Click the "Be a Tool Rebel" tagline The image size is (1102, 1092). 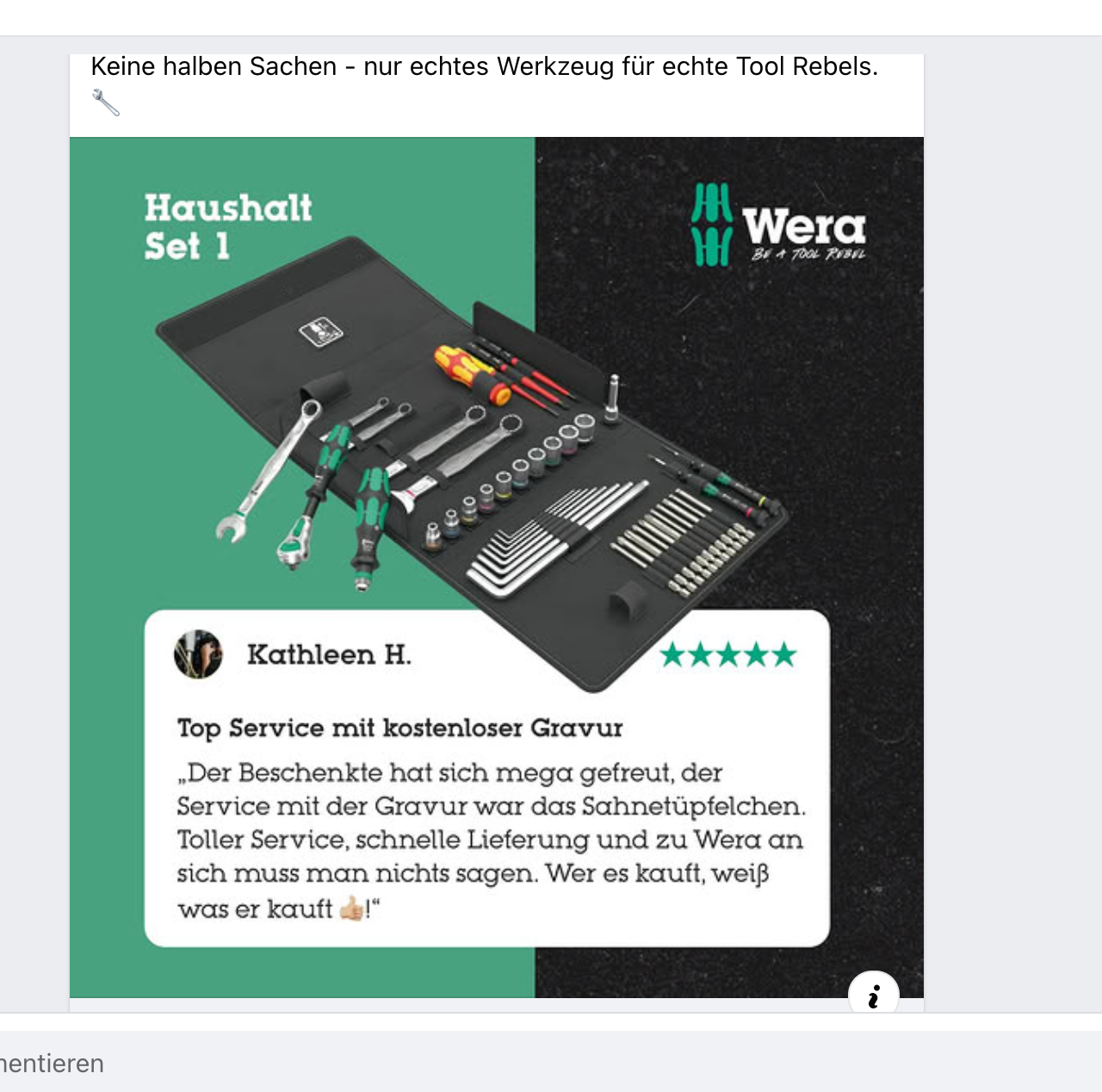(x=808, y=254)
